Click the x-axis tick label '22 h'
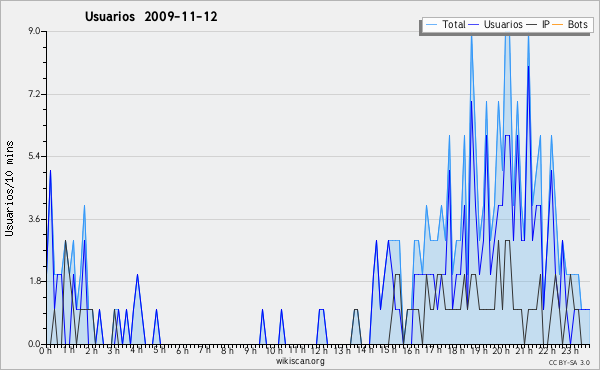 click(x=546, y=351)
